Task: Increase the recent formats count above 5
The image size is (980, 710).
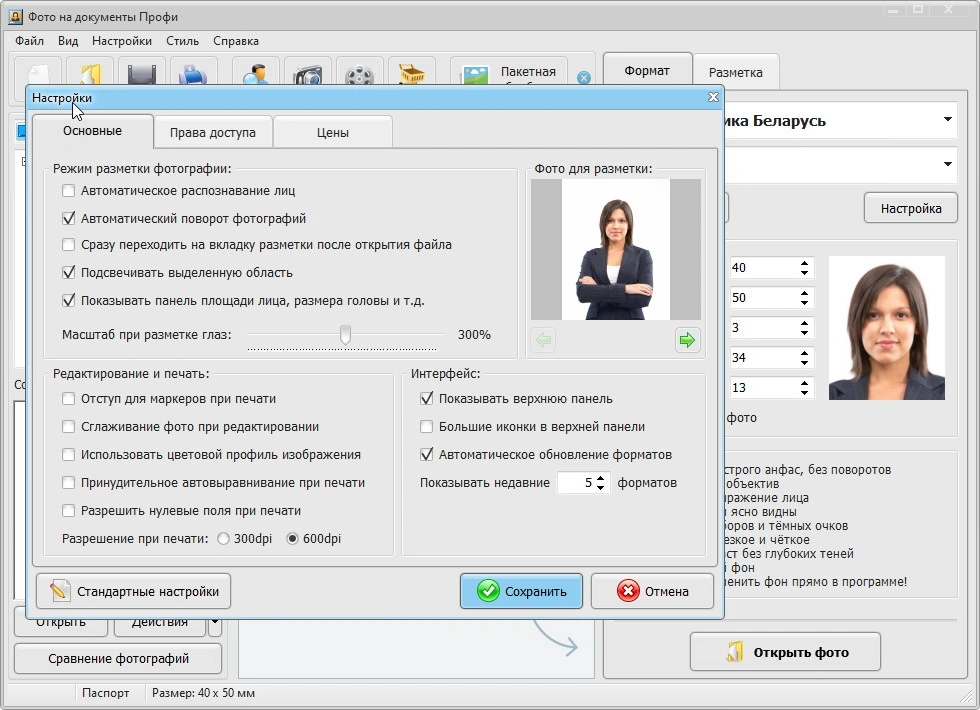Action: 601,479
